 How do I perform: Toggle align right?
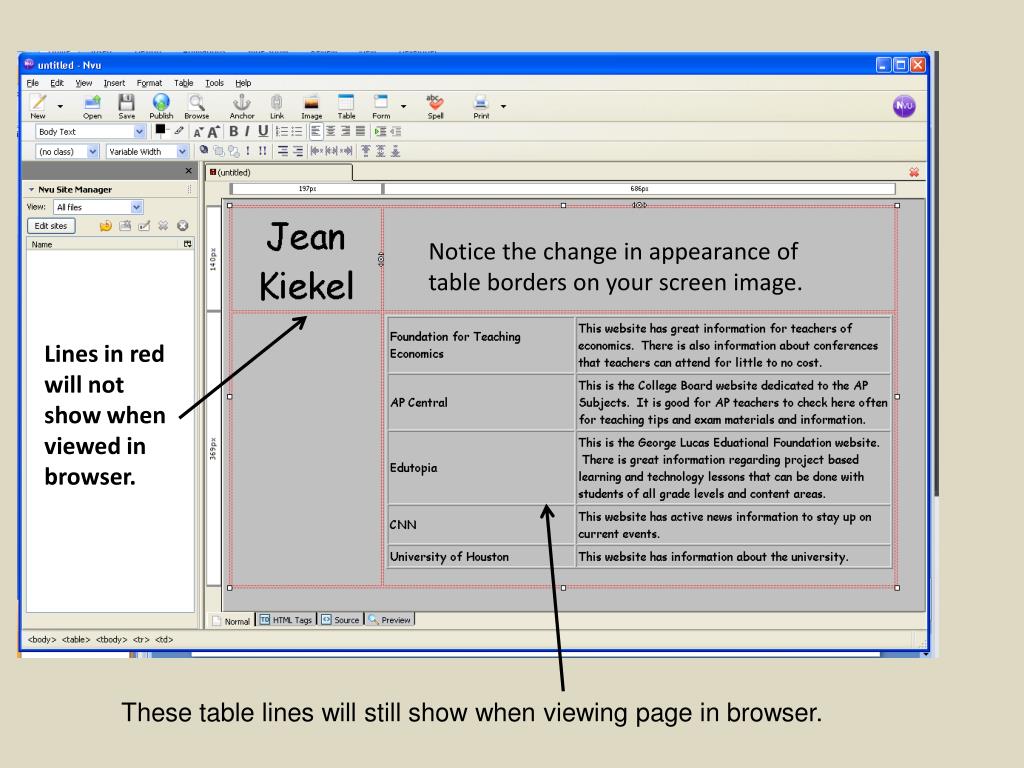click(x=345, y=131)
